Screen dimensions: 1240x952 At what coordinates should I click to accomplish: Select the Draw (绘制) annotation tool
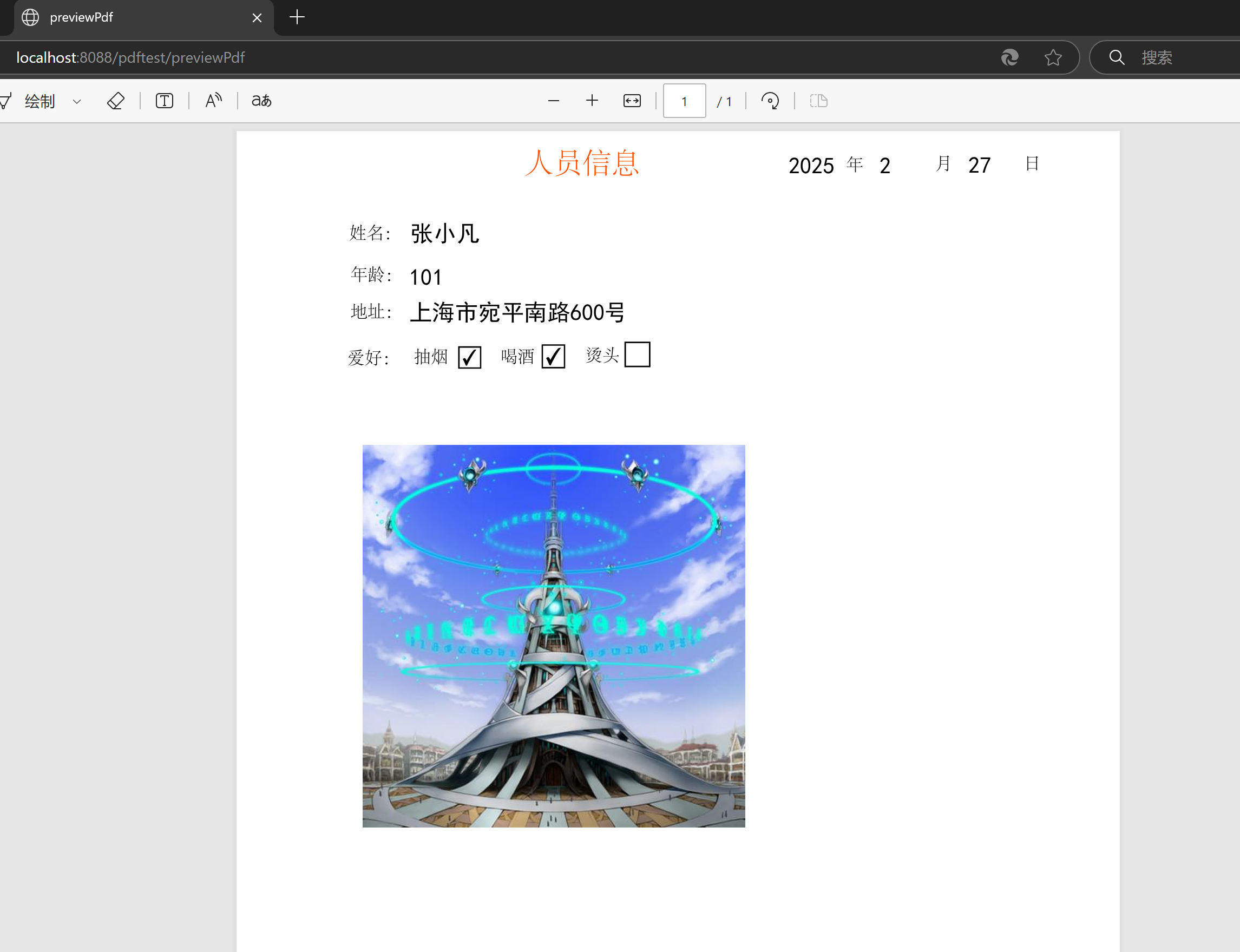click(x=38, y=100)
